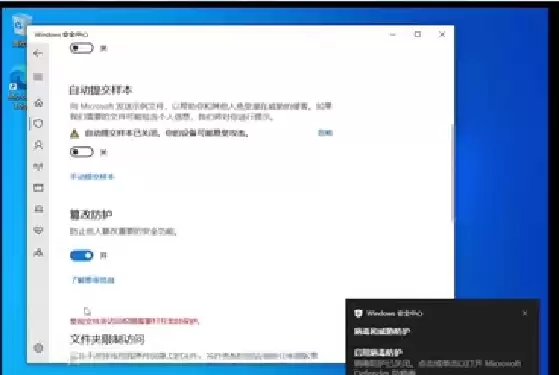Viewport: 559px width, 375px height.
Task: Open learn more link under tamper protection
Action: [93, 280]
